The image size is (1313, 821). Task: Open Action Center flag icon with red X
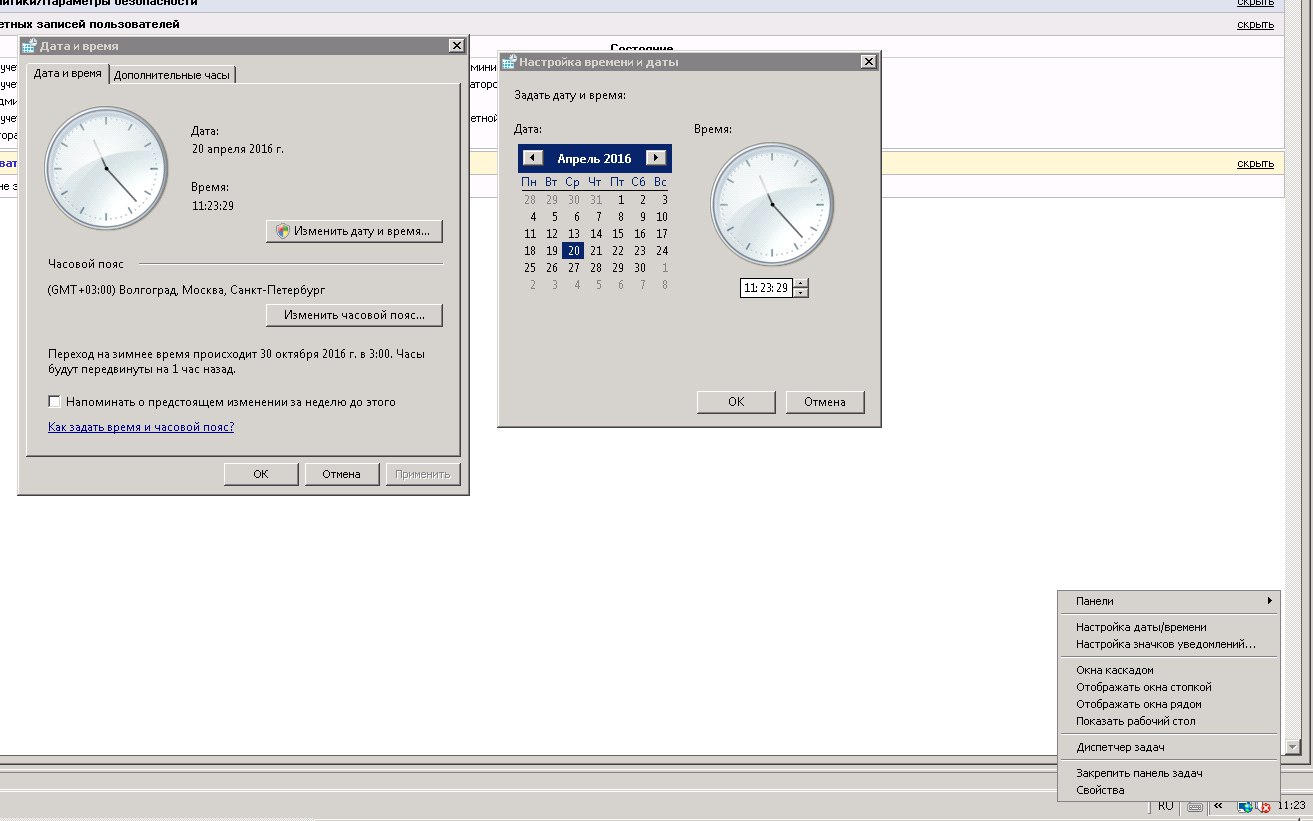[x=1263, y=806]
